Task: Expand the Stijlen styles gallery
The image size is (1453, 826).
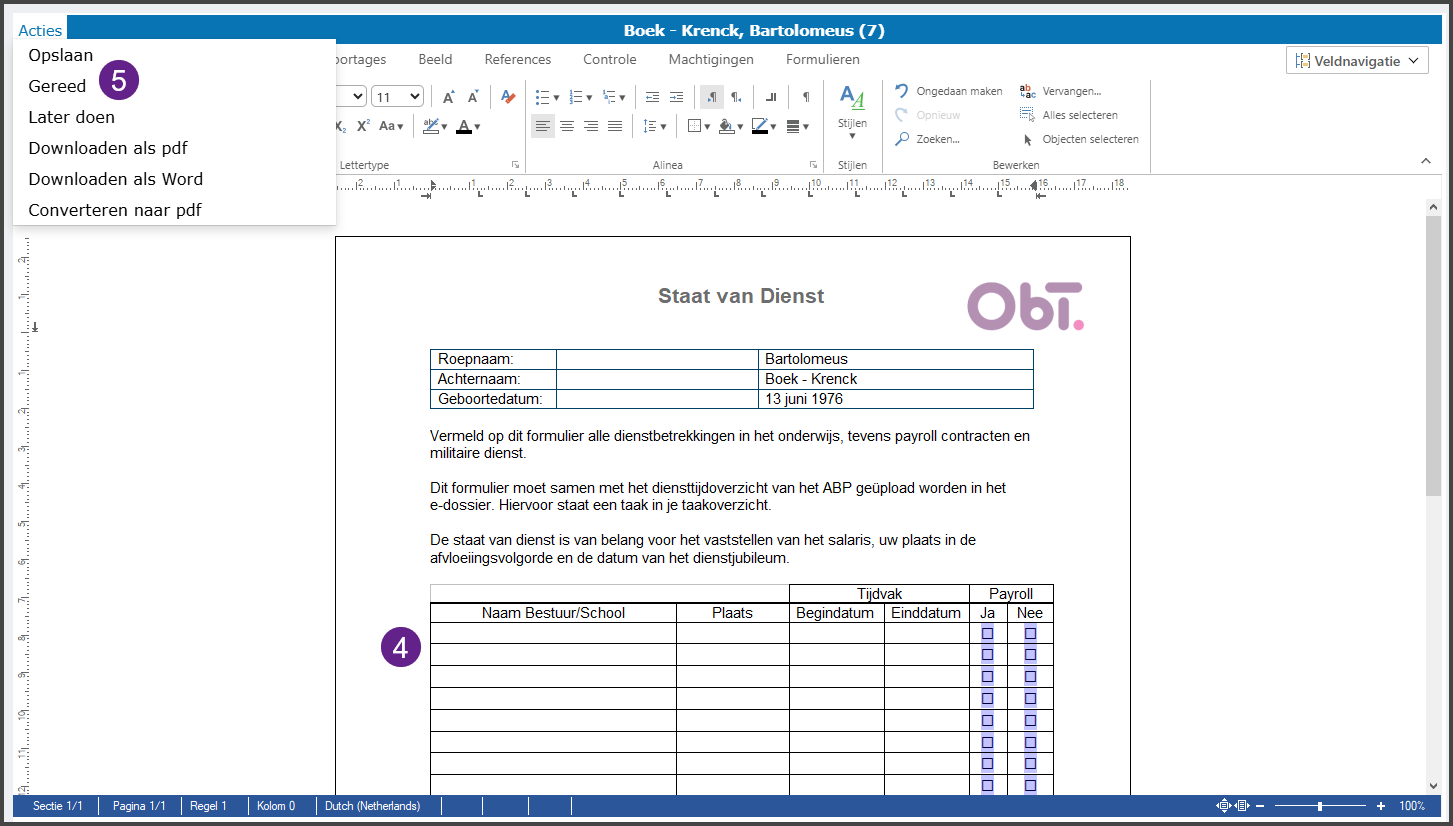Action: pyautogui.click(x=852, y=136)
